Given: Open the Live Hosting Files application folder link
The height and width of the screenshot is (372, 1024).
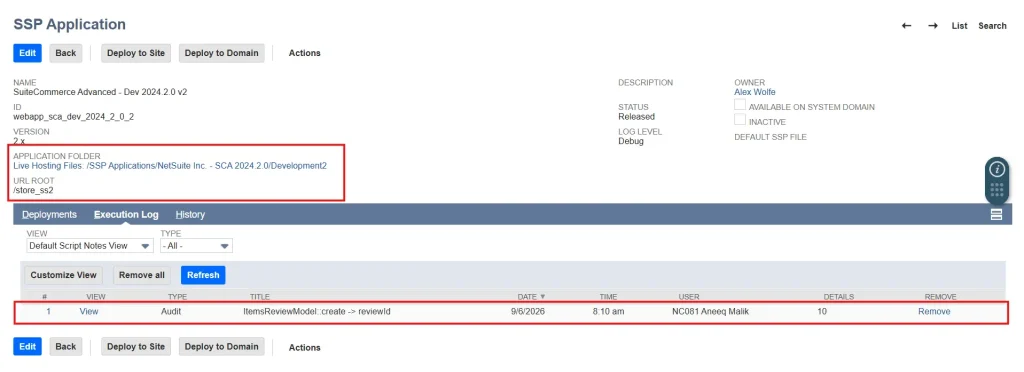Looking at the screenshot, I should [170, 166].
